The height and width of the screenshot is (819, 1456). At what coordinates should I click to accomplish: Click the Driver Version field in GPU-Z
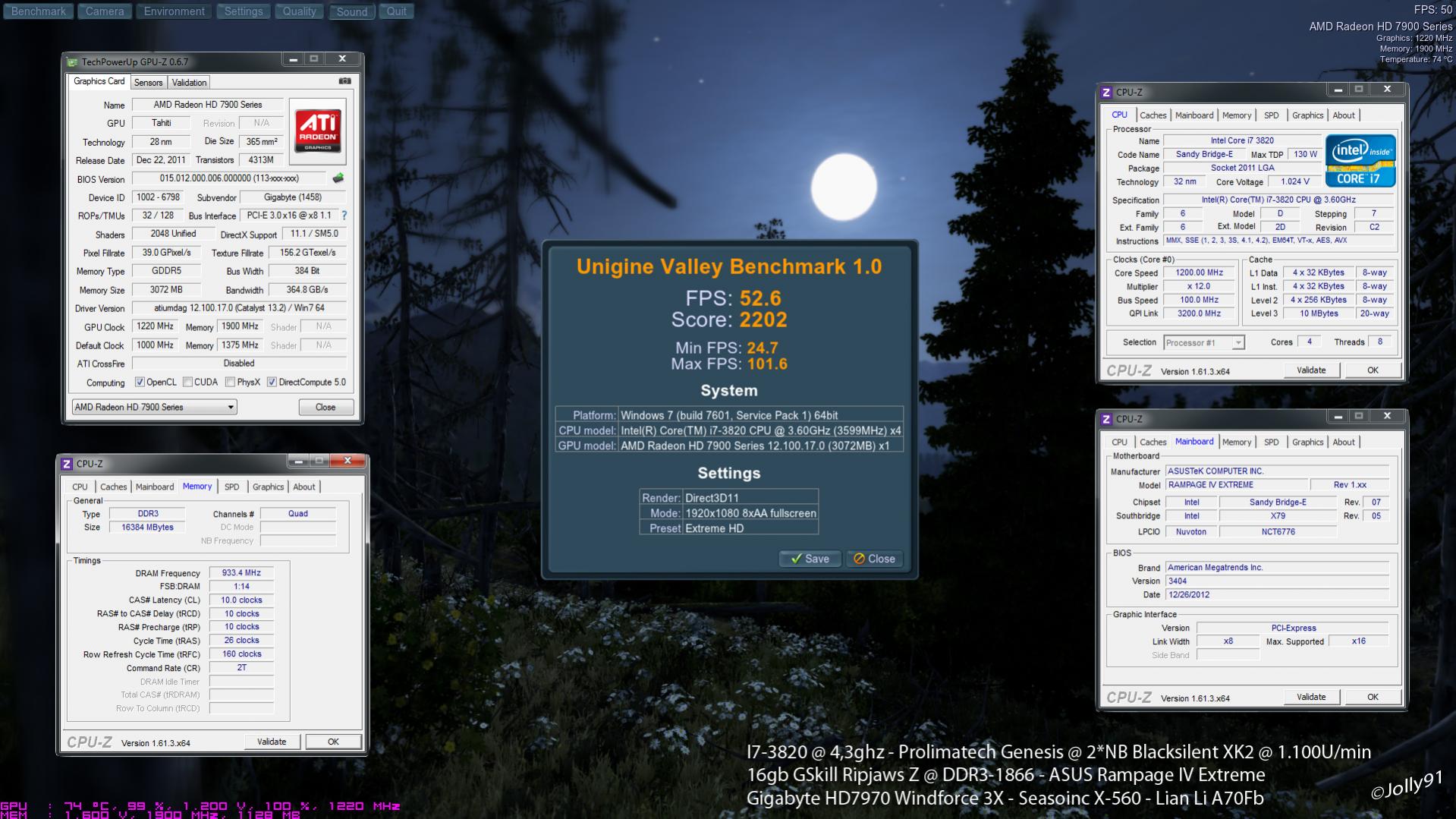[x=239, y=308]
